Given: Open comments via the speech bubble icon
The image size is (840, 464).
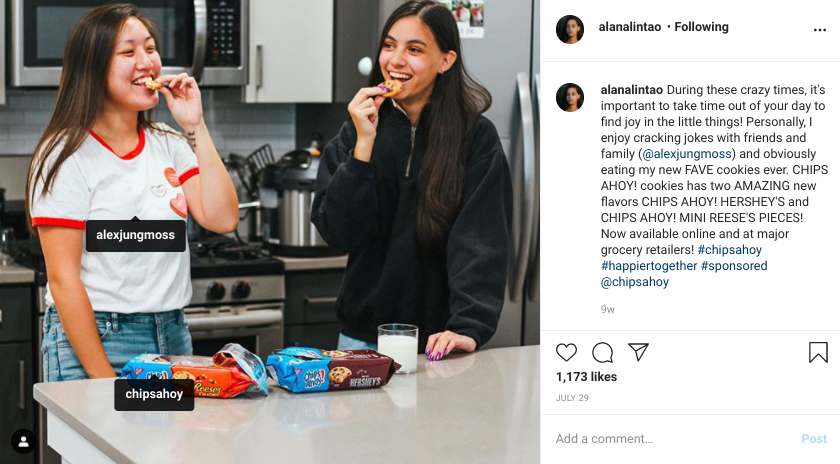Looking at the screenshot, I should (603, 353).
